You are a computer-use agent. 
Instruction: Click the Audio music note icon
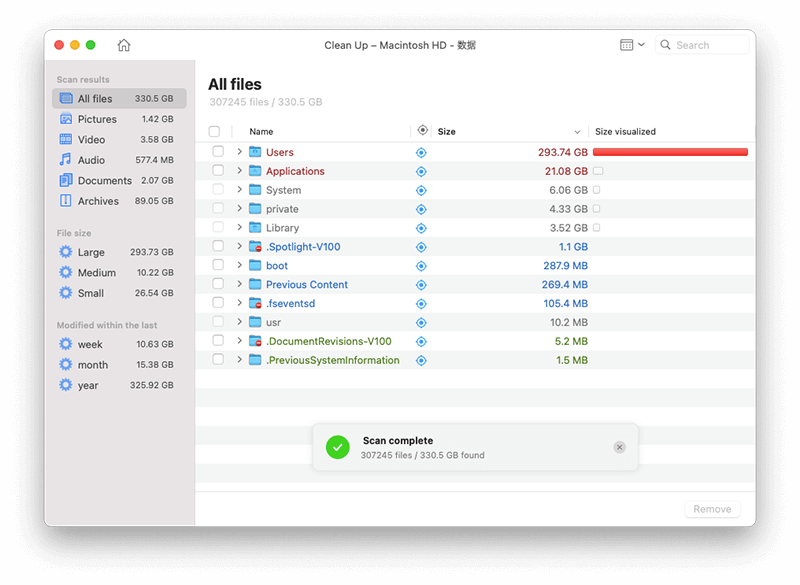tap(66, 160)
